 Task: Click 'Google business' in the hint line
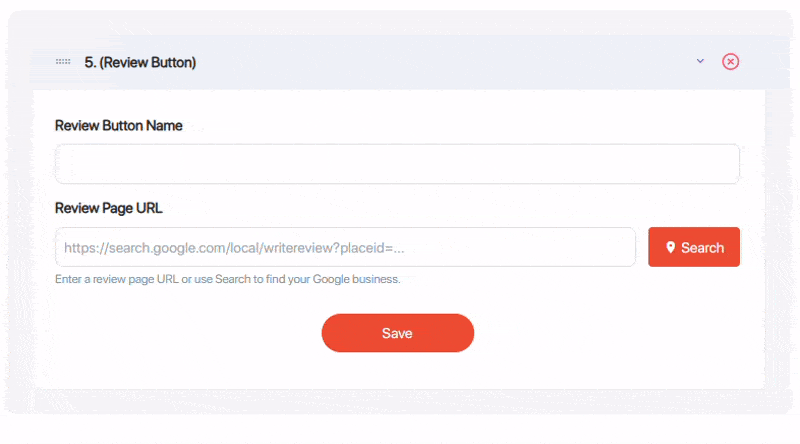click(356, 279)
